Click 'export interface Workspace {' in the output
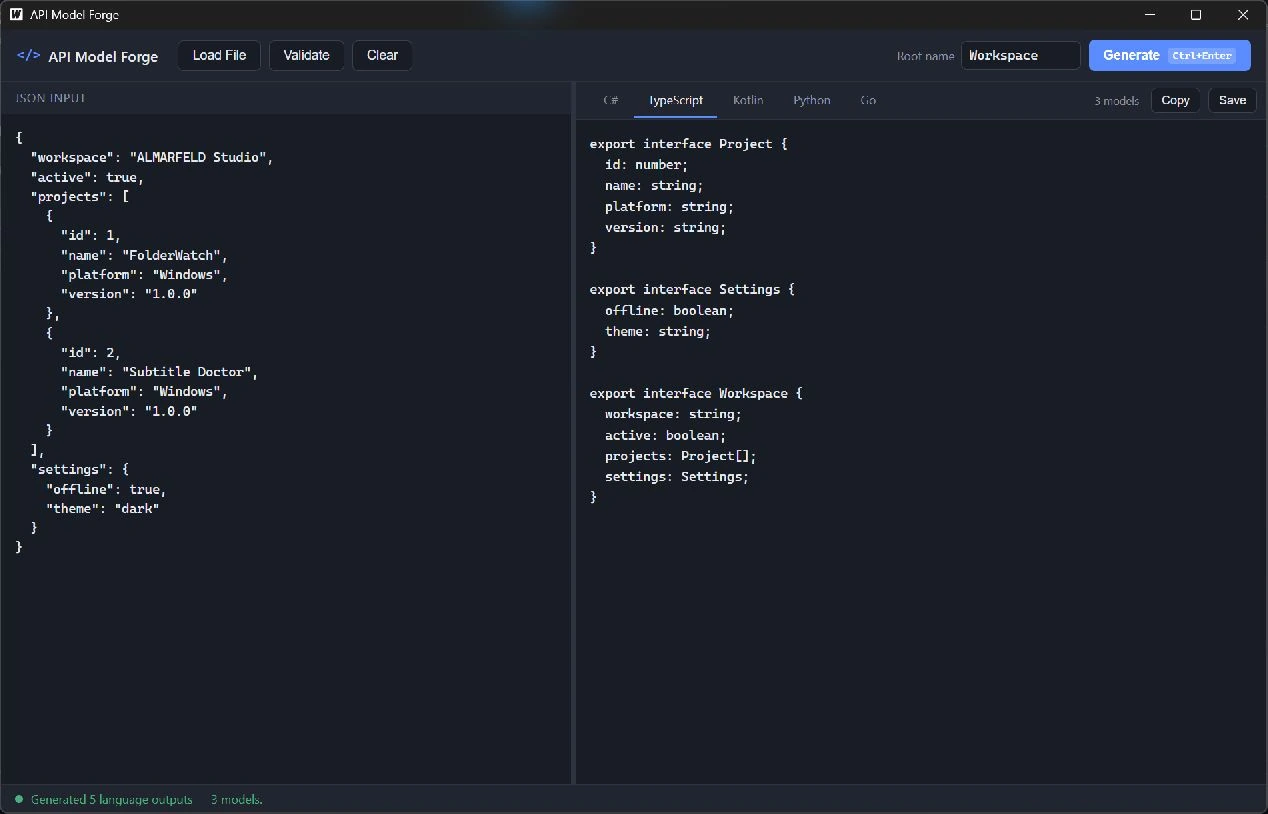 pyautogui.click(x=696, y=393)
